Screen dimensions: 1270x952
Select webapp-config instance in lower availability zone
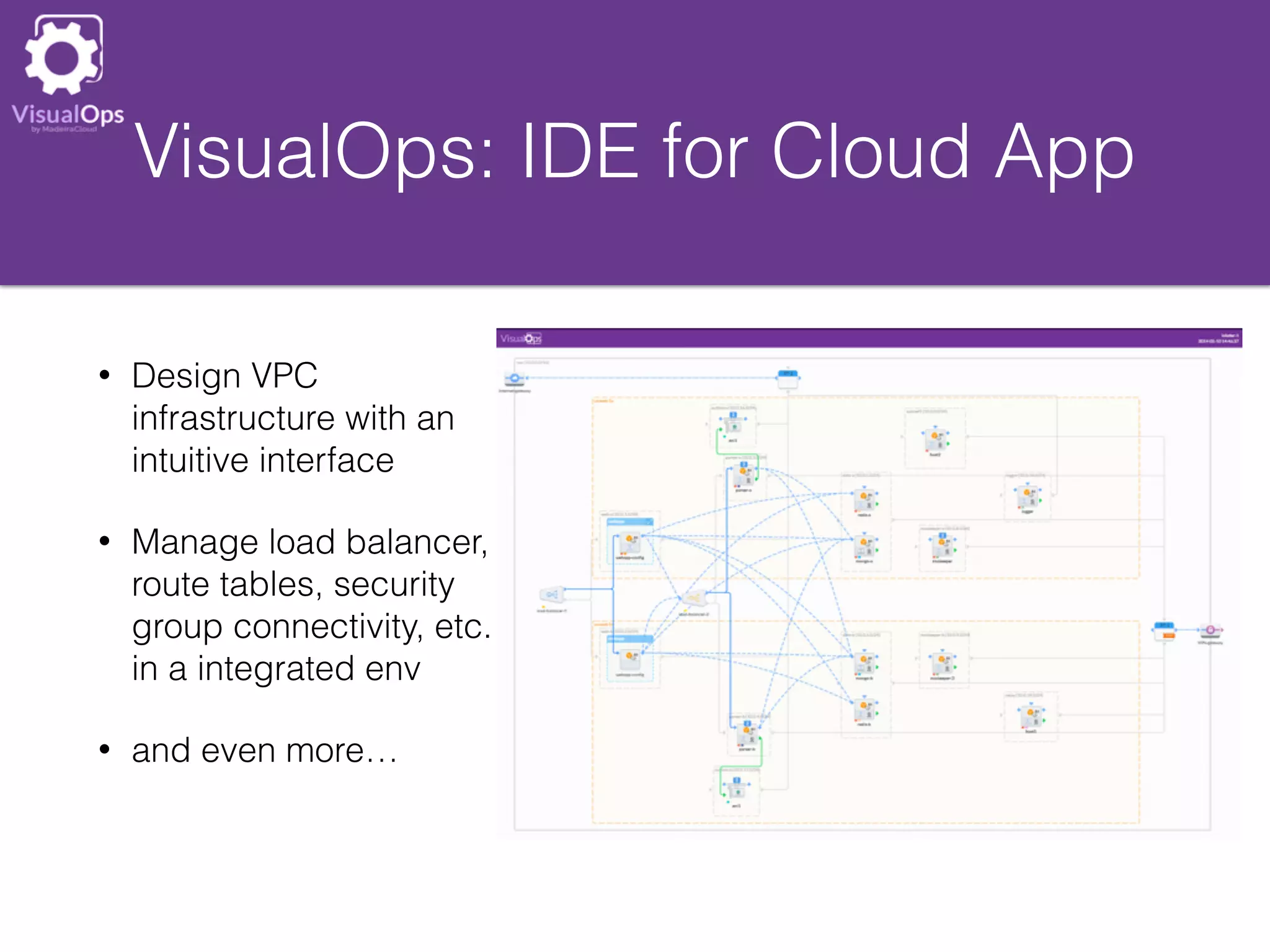click(630, 661)
